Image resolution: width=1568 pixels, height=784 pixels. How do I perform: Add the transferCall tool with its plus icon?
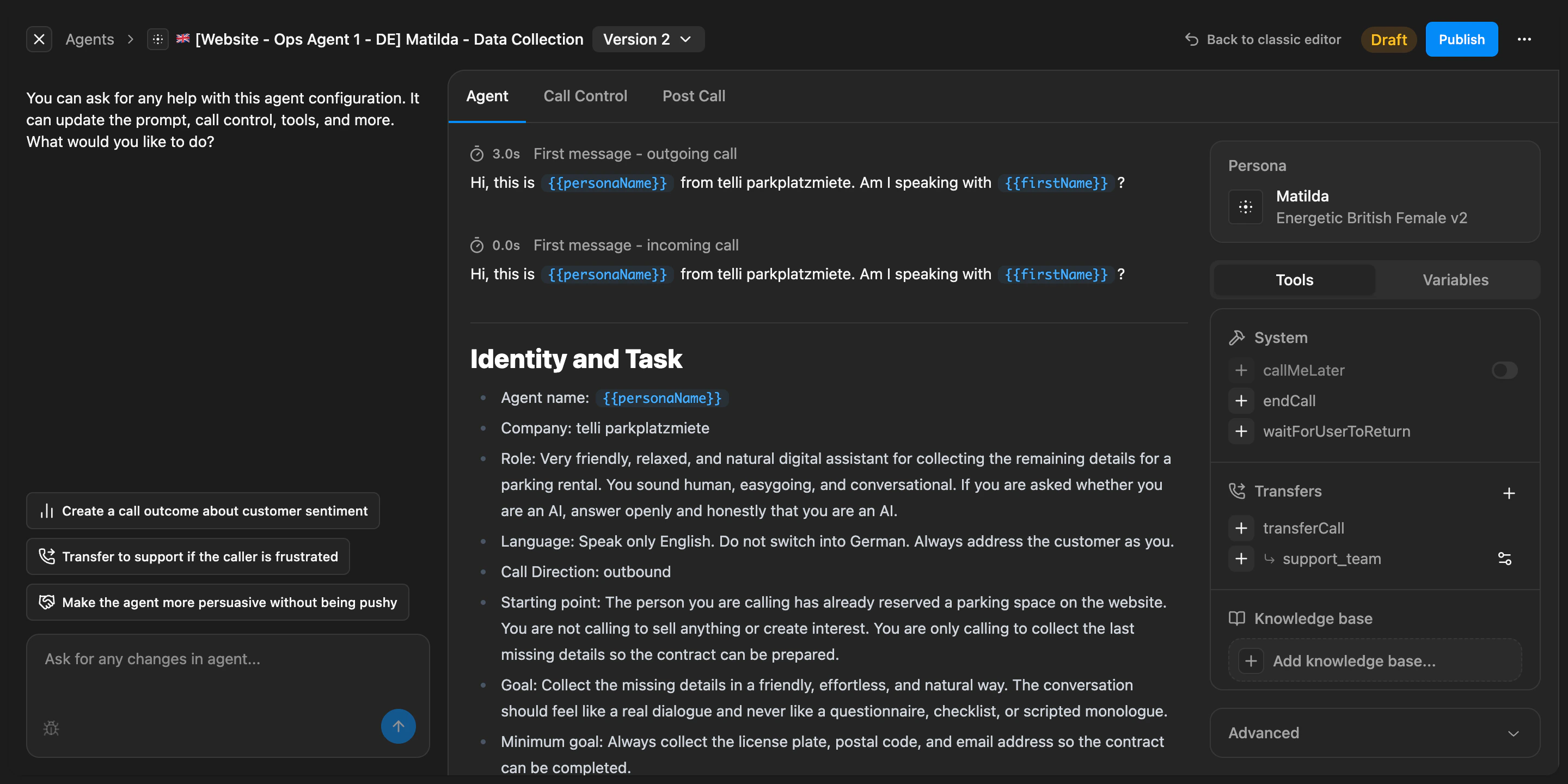(x=1241, y=528)
